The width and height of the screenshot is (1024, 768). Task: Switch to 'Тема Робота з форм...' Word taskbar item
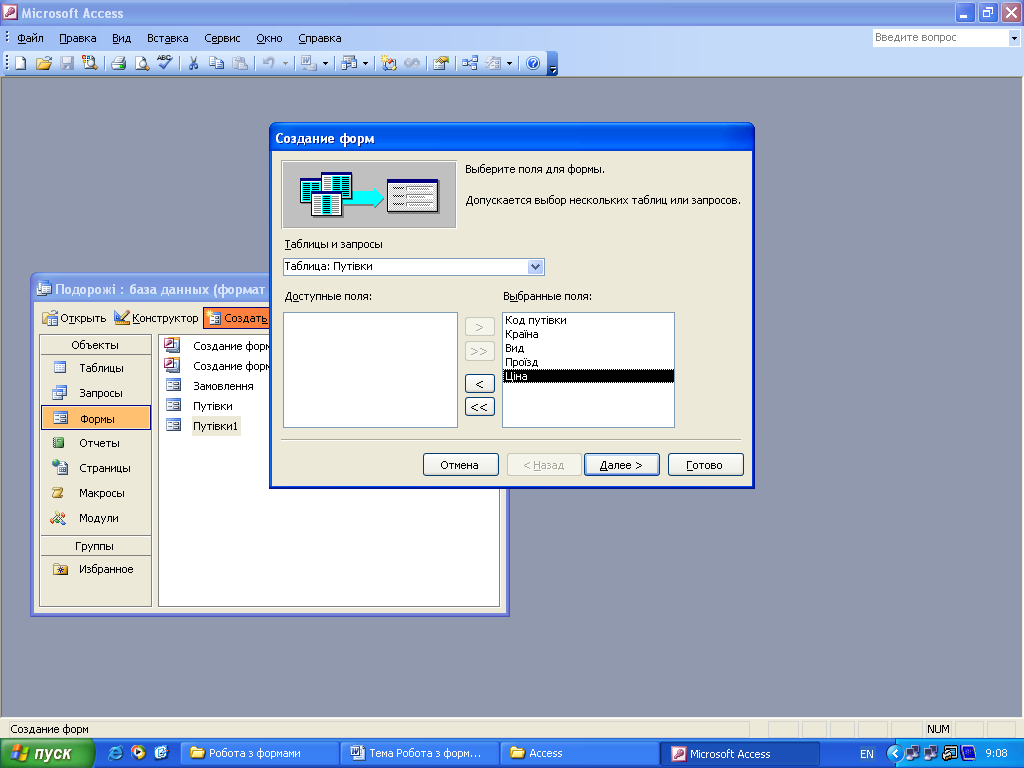[420, 754]
